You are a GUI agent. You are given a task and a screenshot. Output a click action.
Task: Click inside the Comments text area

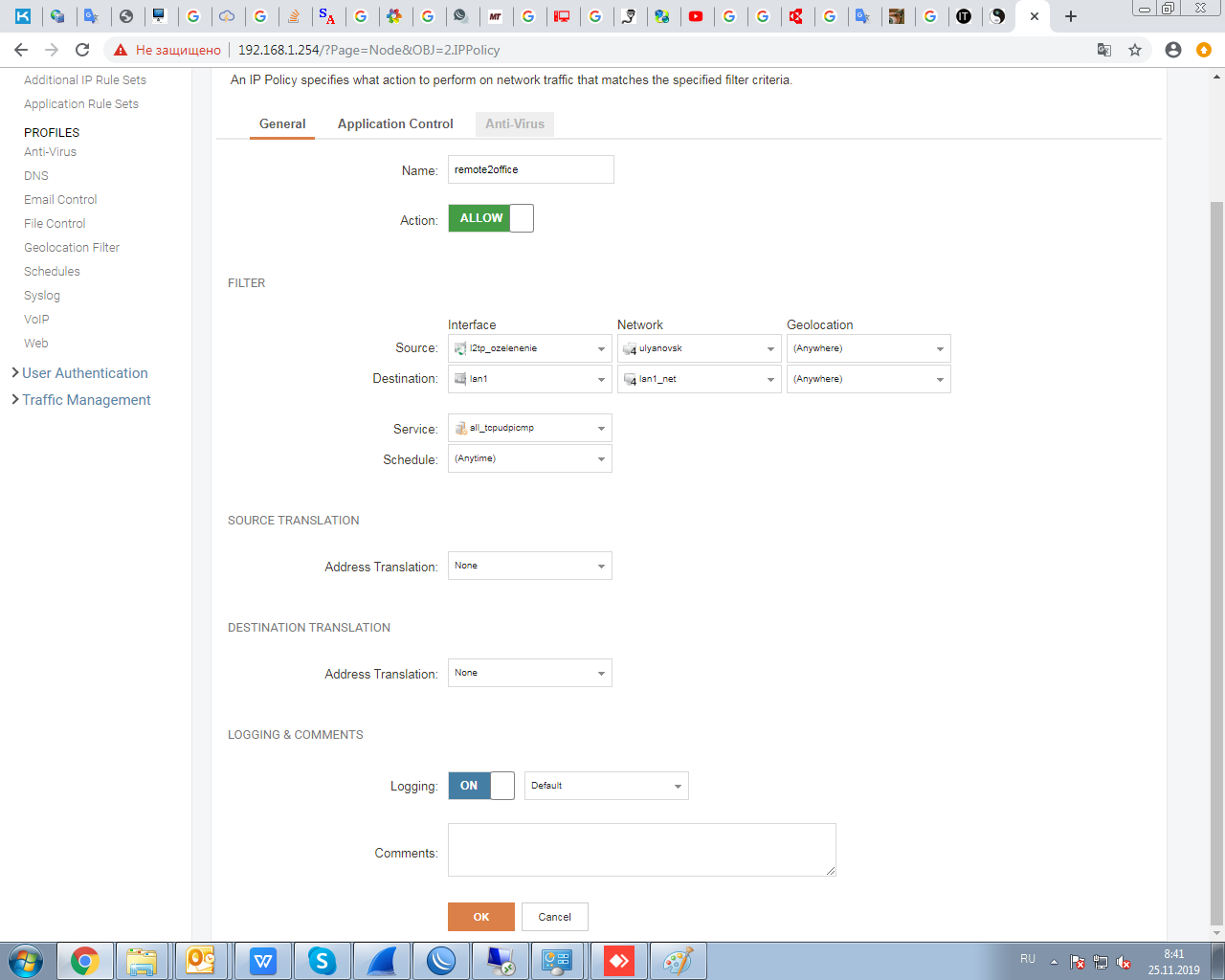(x=641, y=850)
